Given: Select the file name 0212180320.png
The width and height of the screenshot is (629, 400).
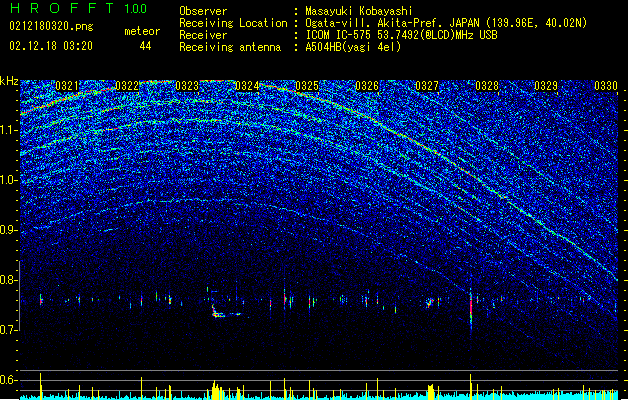Looking at the screenshot, I should pyautogui.click(x=51, y=26).
